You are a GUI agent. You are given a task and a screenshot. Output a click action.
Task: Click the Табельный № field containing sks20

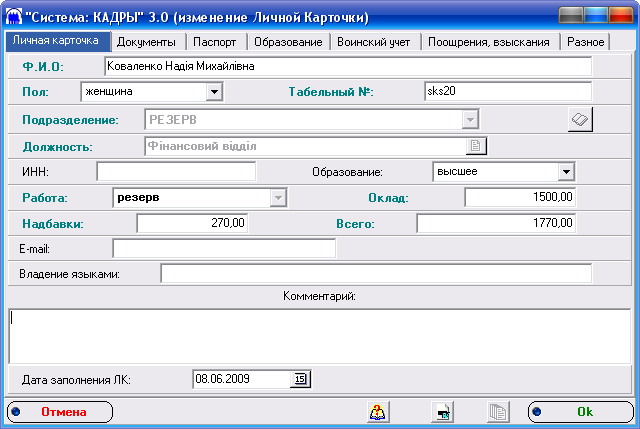[x=508, y=91]
